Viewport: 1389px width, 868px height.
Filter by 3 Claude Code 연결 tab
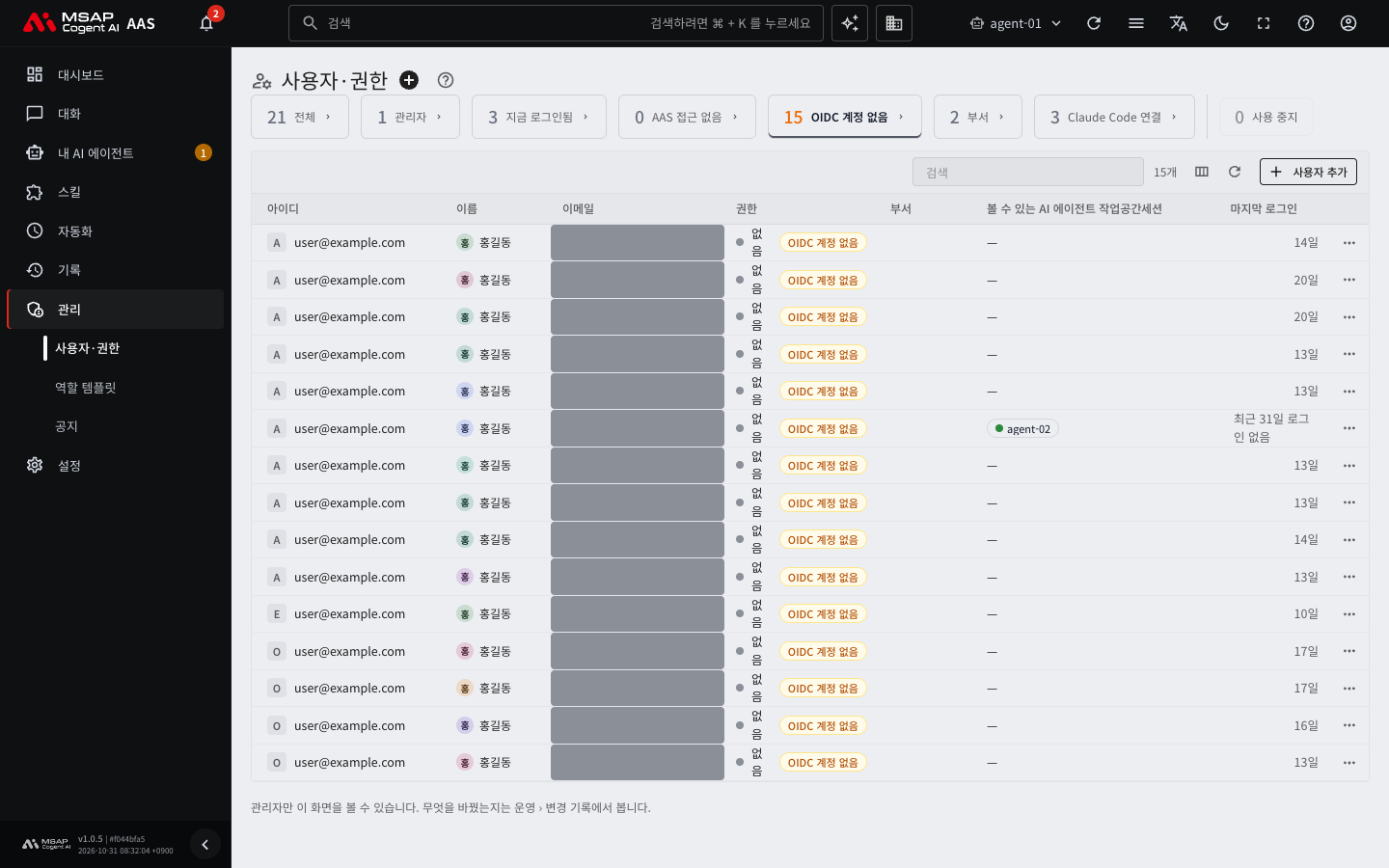click(x=1114, y=117)
